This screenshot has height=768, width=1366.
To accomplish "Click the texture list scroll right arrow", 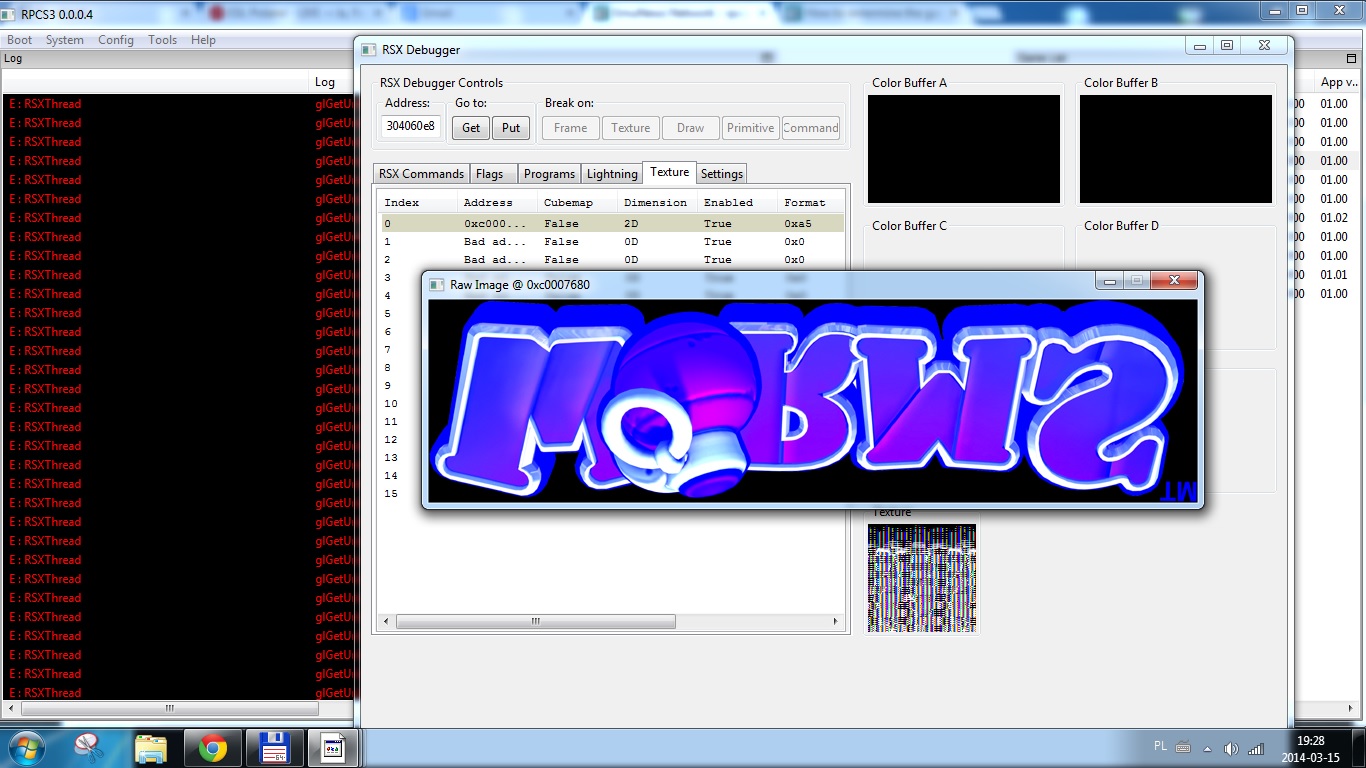I will (836, 621).
